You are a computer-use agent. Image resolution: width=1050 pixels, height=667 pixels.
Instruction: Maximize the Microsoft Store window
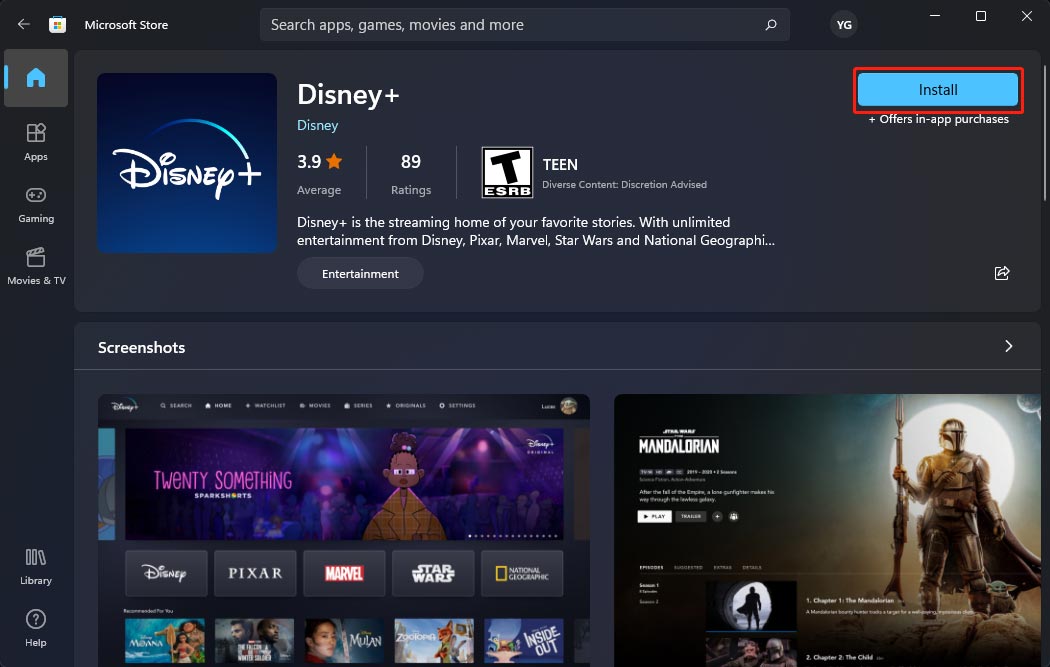click(980, 15)
